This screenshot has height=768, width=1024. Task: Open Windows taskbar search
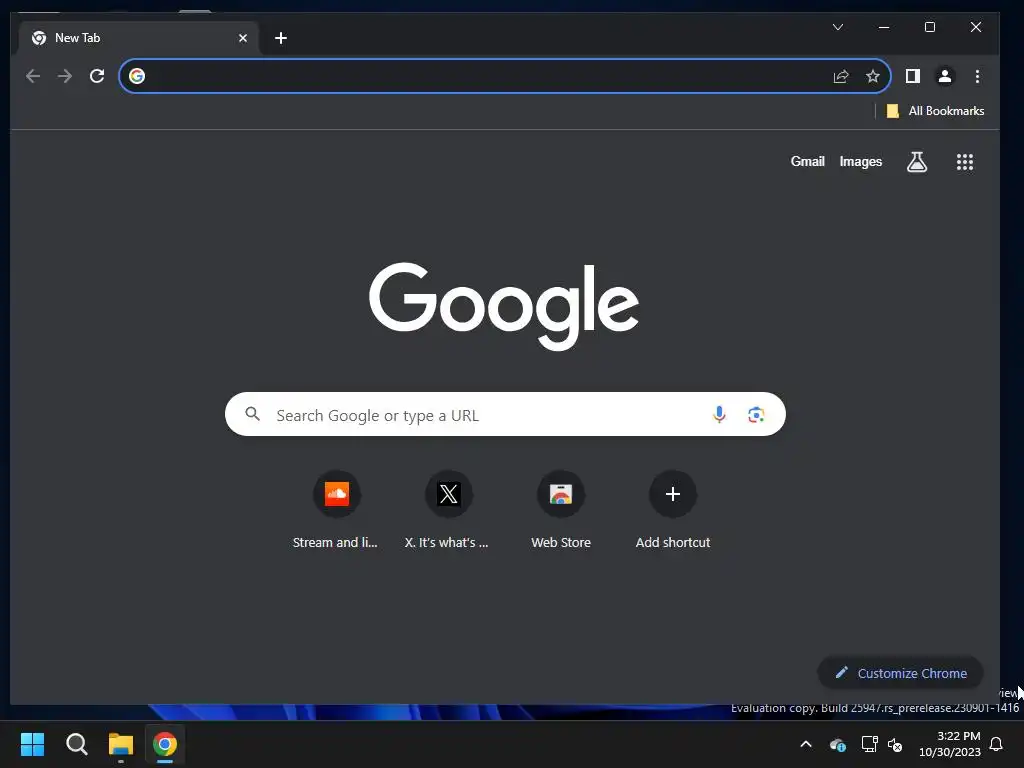click(76, 744)
